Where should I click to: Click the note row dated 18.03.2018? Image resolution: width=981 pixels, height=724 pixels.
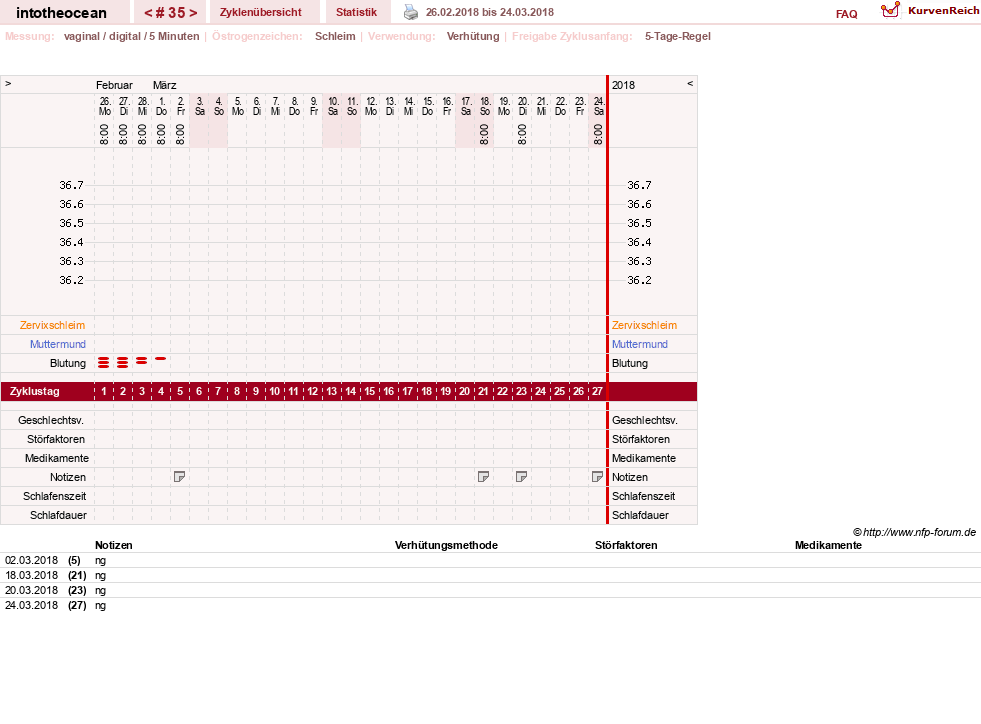490,575
